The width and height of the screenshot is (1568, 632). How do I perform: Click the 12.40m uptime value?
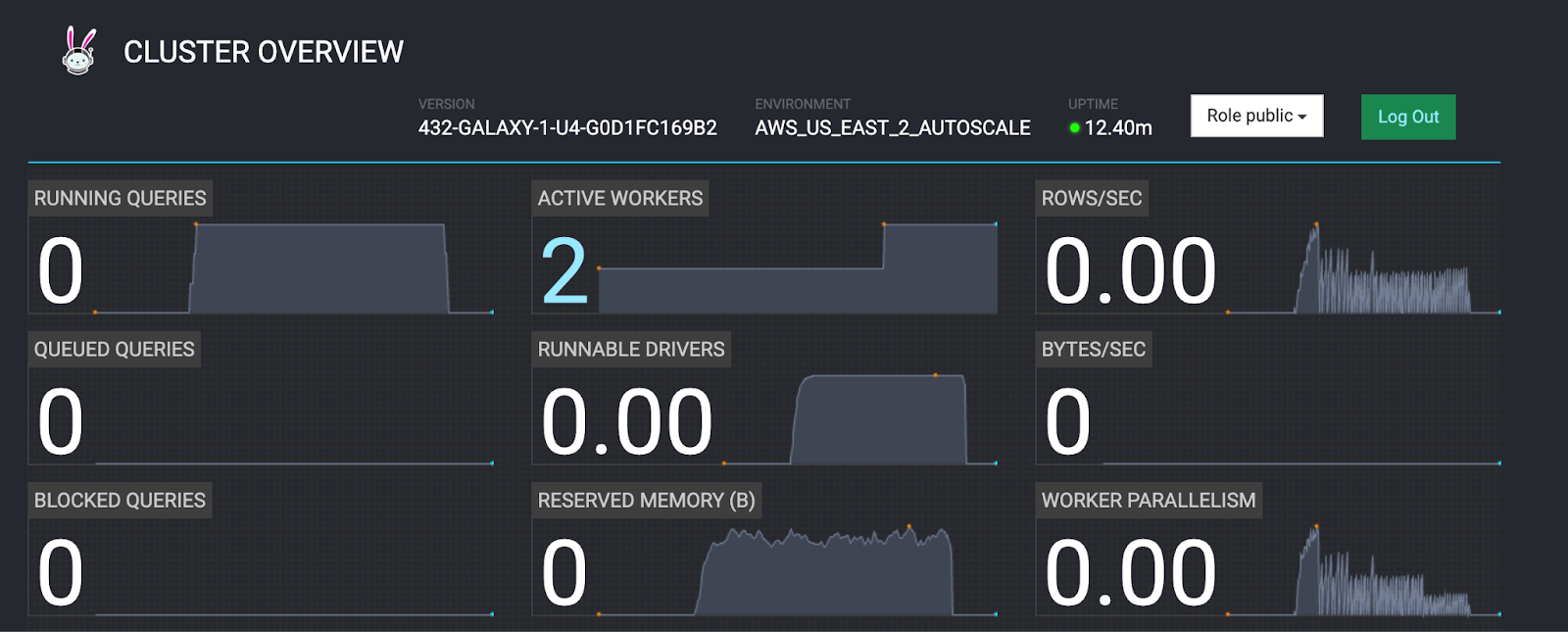pos(1118,128)
